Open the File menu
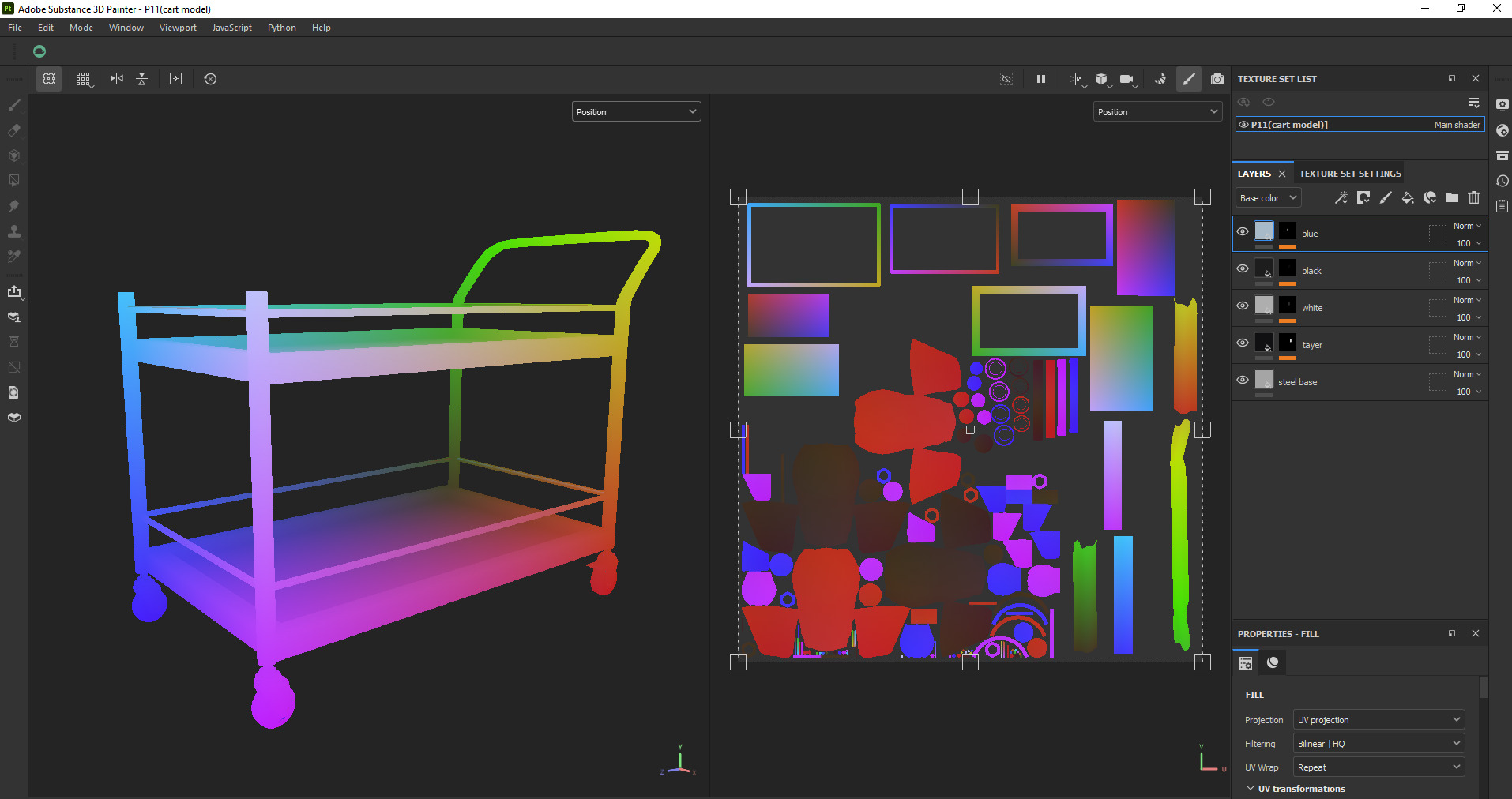This screenshot has height=799, width=1512. pos(15,28)
